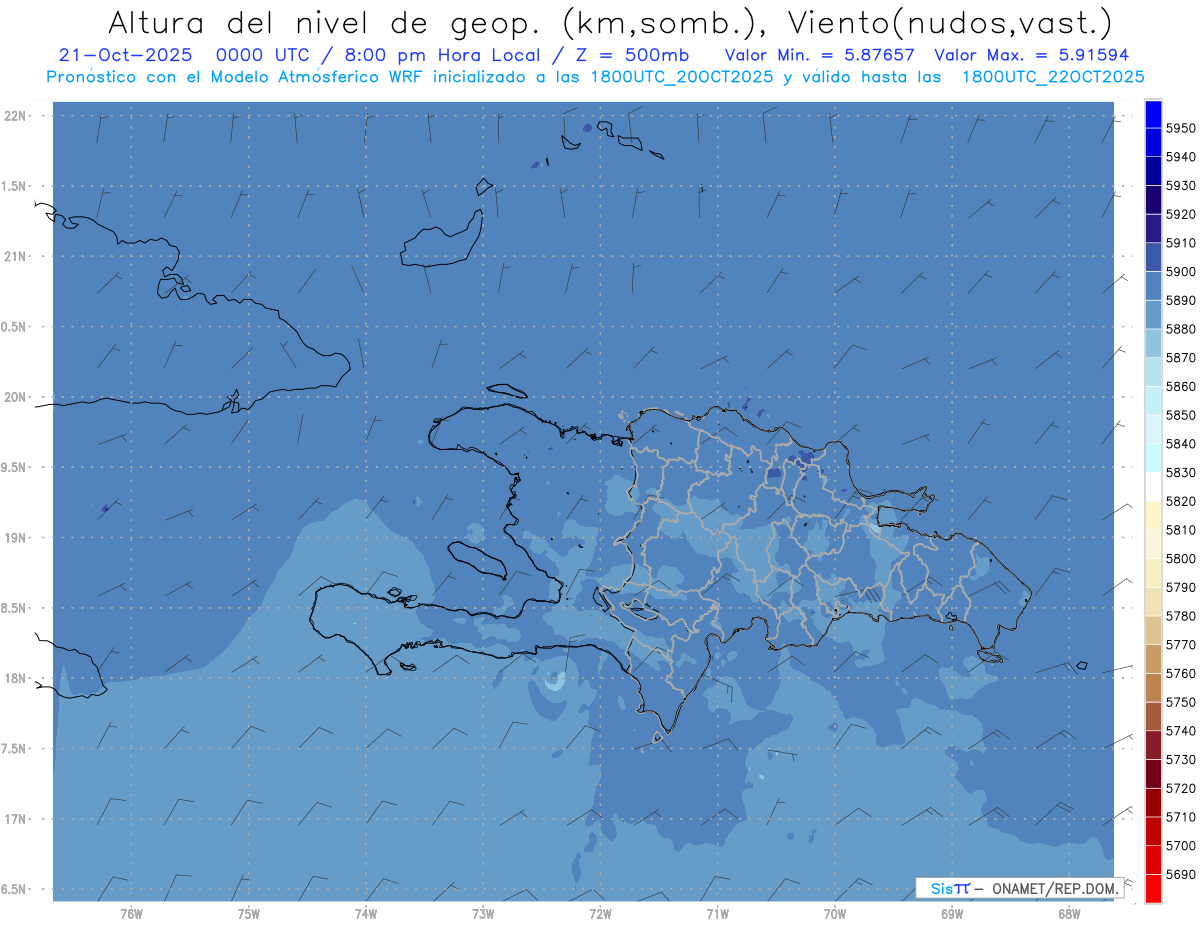1200x927 pixels.
Task: Click the white colorbar swatch between 5830 and 5820
Action: pyautogui.click(x=1153, y=487)
